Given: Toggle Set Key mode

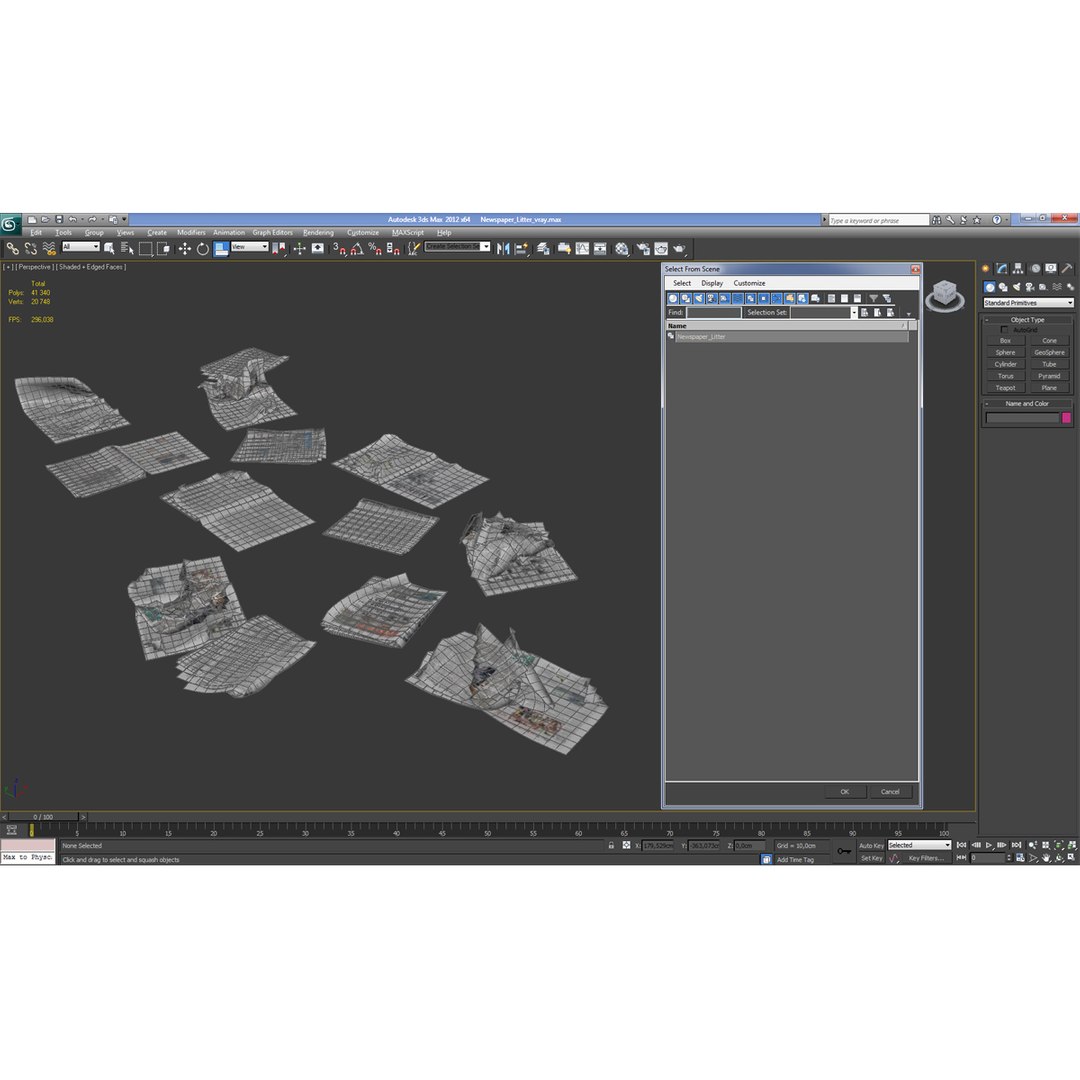Looking at the screenshot, I should tap(871, 858).
